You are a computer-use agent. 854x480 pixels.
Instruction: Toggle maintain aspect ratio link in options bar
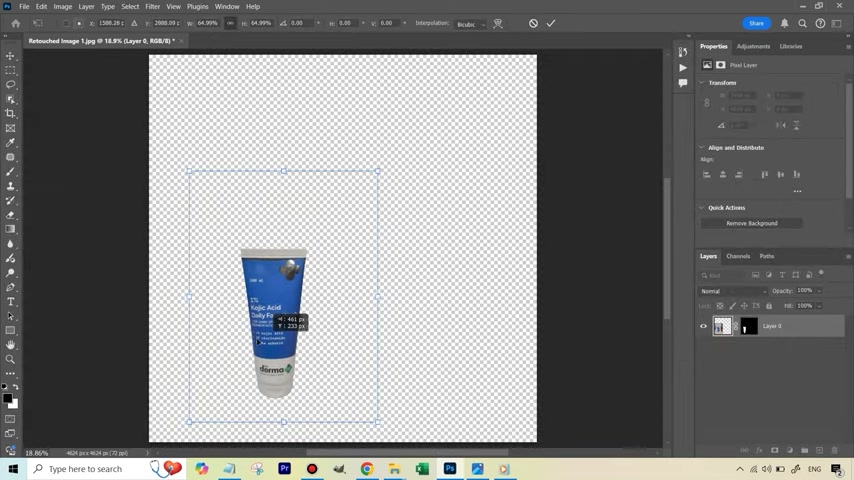coord(230,23)
